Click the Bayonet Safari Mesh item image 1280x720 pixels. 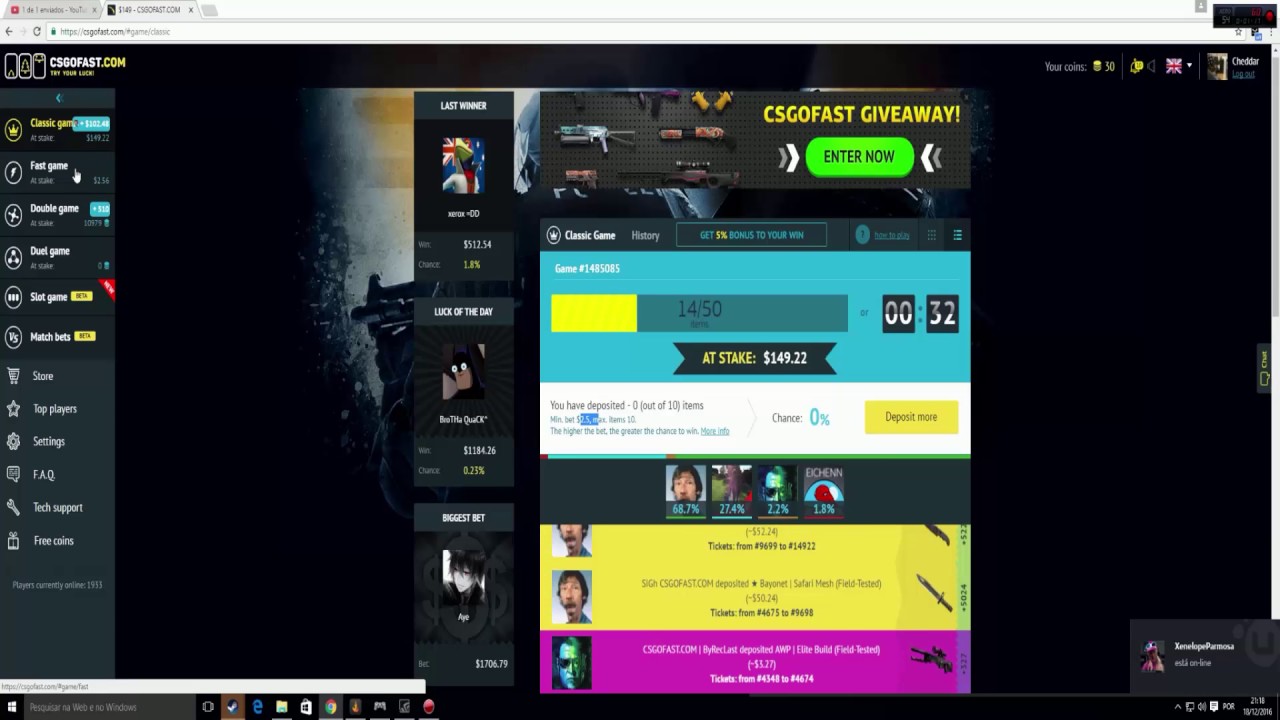click(x=934, y=592)
